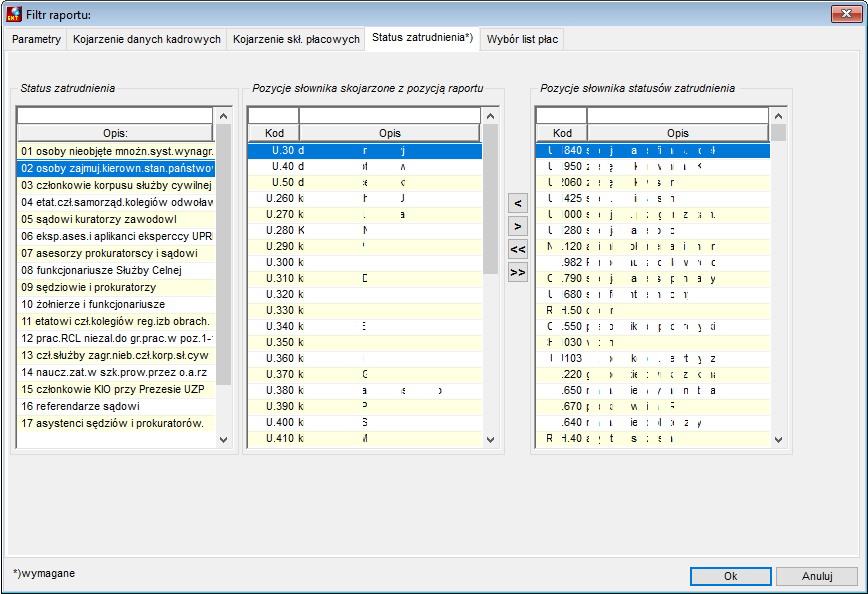
Task: Click the scroll up arrow in the right dictionary list
Action: (778, 116)
